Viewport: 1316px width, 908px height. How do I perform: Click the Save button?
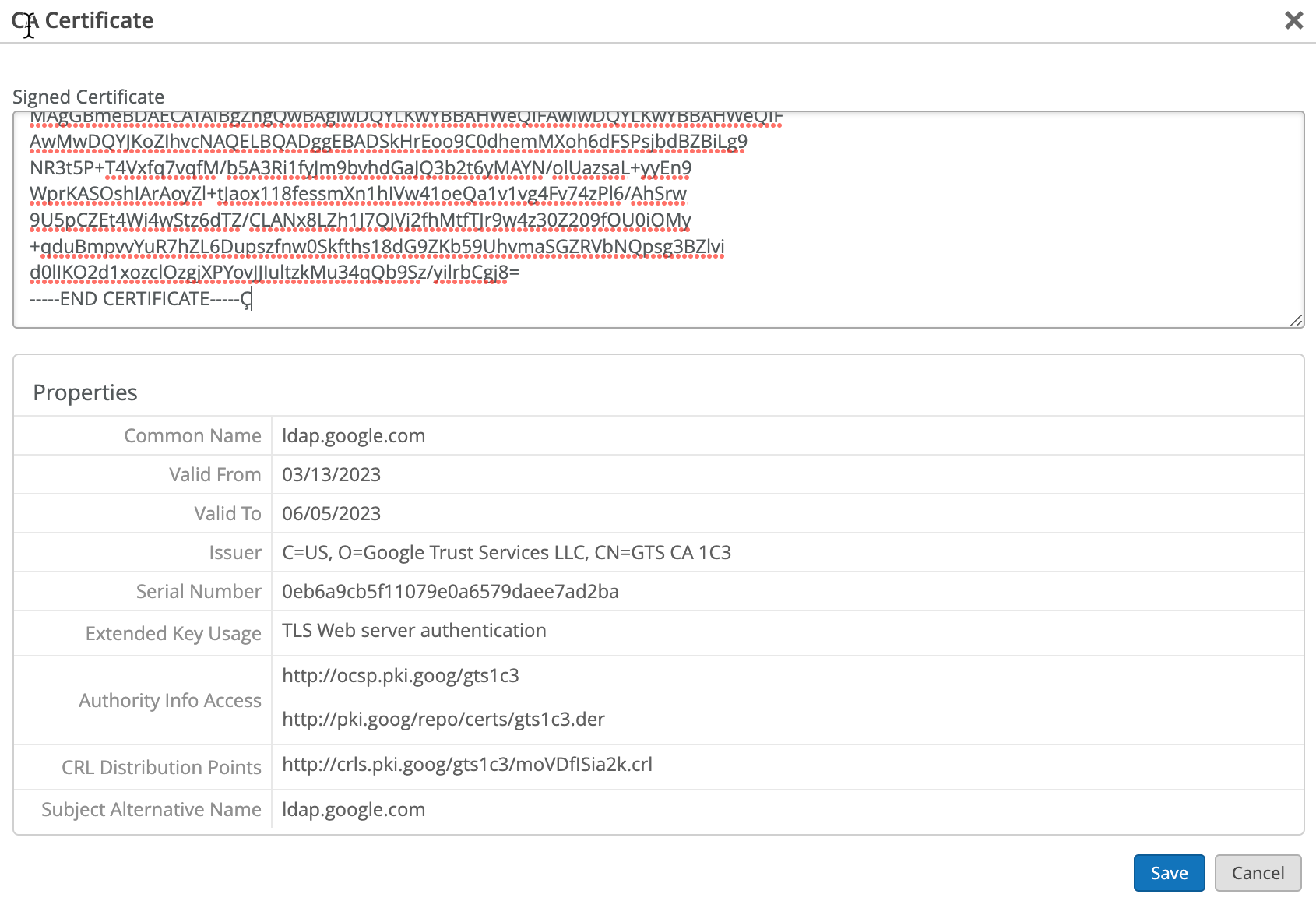coord(1168,873)
